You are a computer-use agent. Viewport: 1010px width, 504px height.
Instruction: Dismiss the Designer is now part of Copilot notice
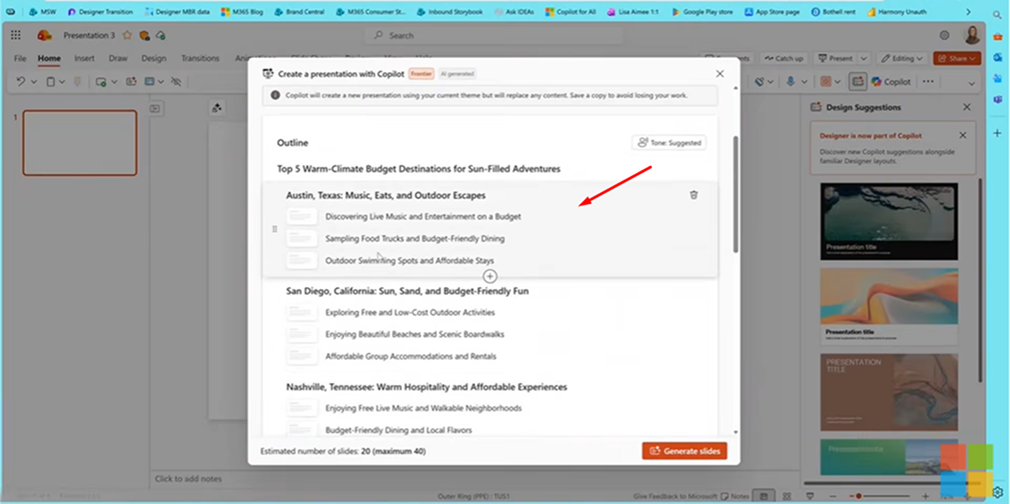pyautogui.click(x=963, y=135)
